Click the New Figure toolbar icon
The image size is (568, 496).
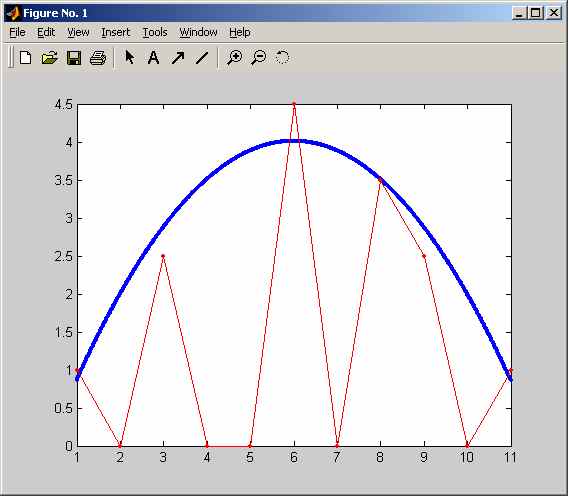point(25,57)
